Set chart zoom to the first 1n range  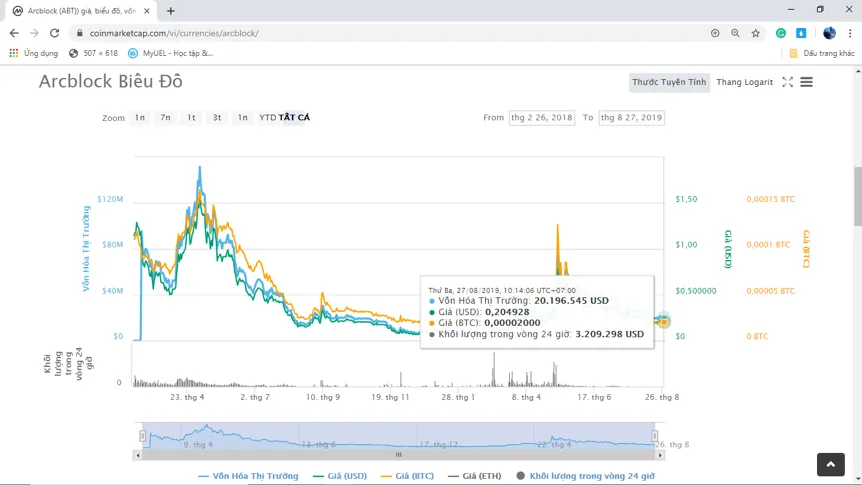pyautogui.click(x=140, y=117)
